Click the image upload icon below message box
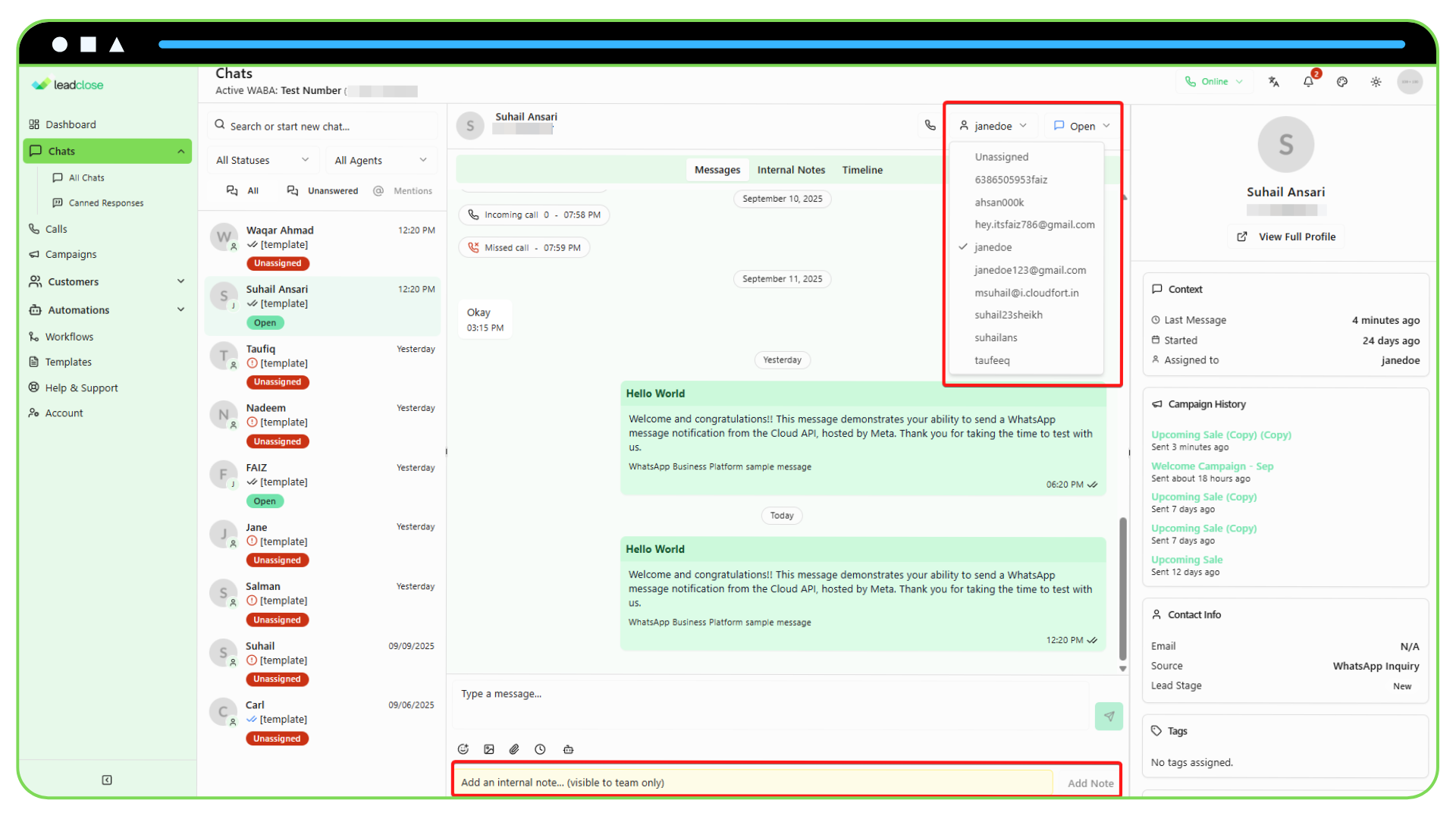Viewport: 1456px width, 819px height. [489, 749]
